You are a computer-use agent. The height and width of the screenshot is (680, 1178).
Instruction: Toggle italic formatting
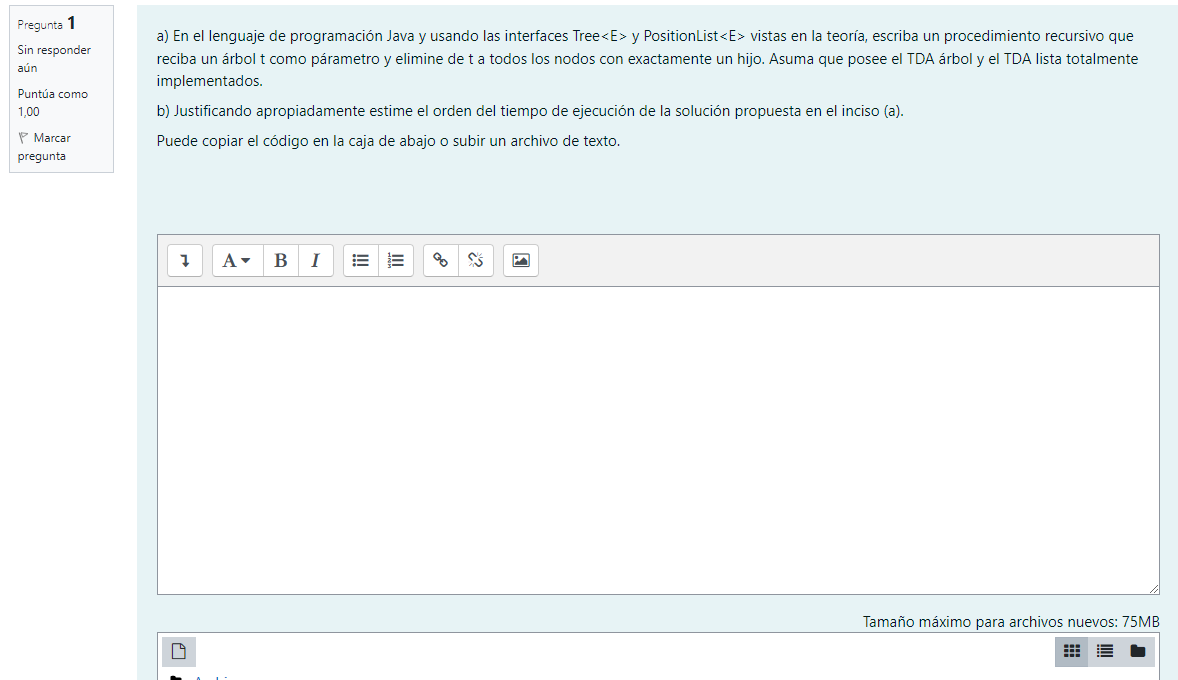315,261
